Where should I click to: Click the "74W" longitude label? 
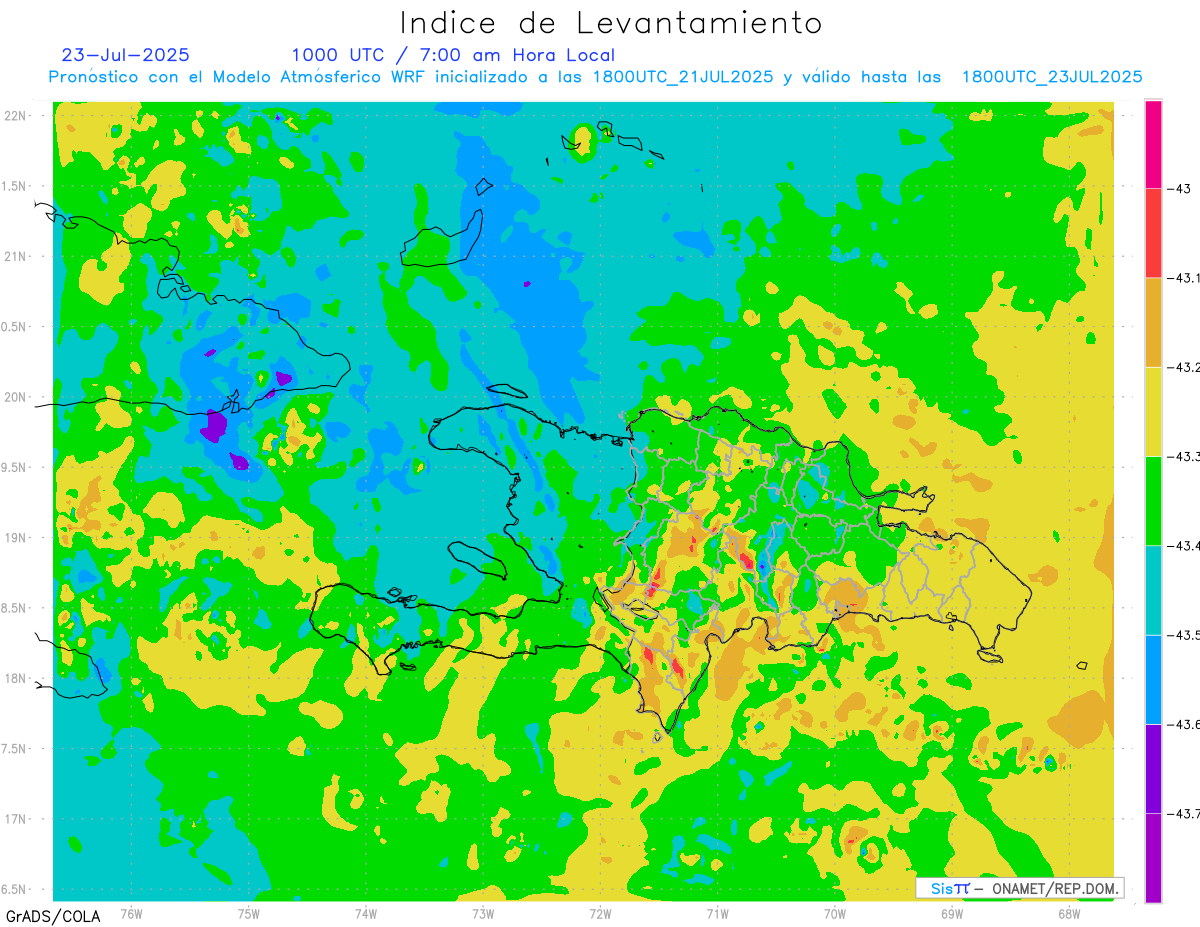(365, 913)
